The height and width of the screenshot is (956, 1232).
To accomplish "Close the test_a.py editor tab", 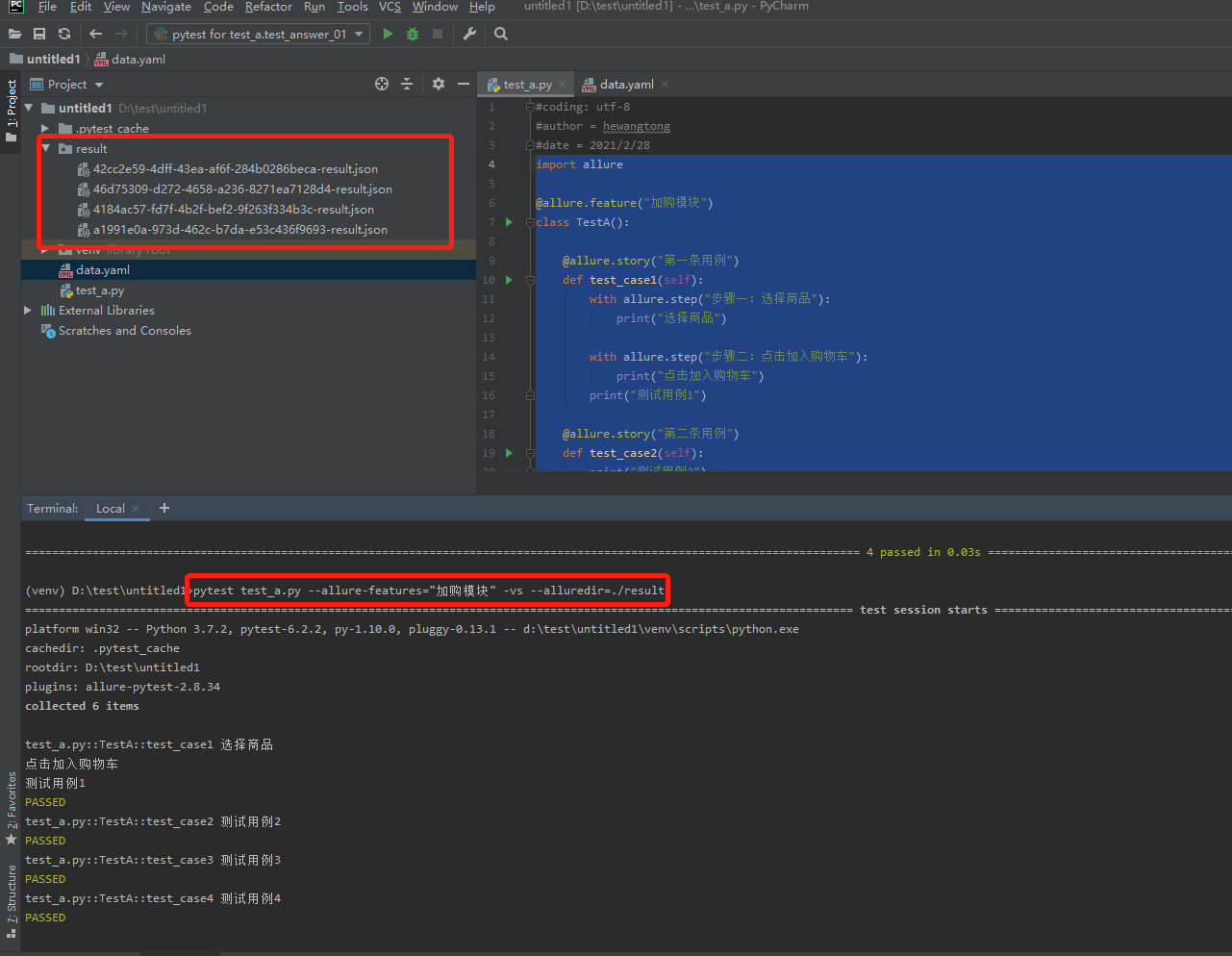I will coord(562,85).
